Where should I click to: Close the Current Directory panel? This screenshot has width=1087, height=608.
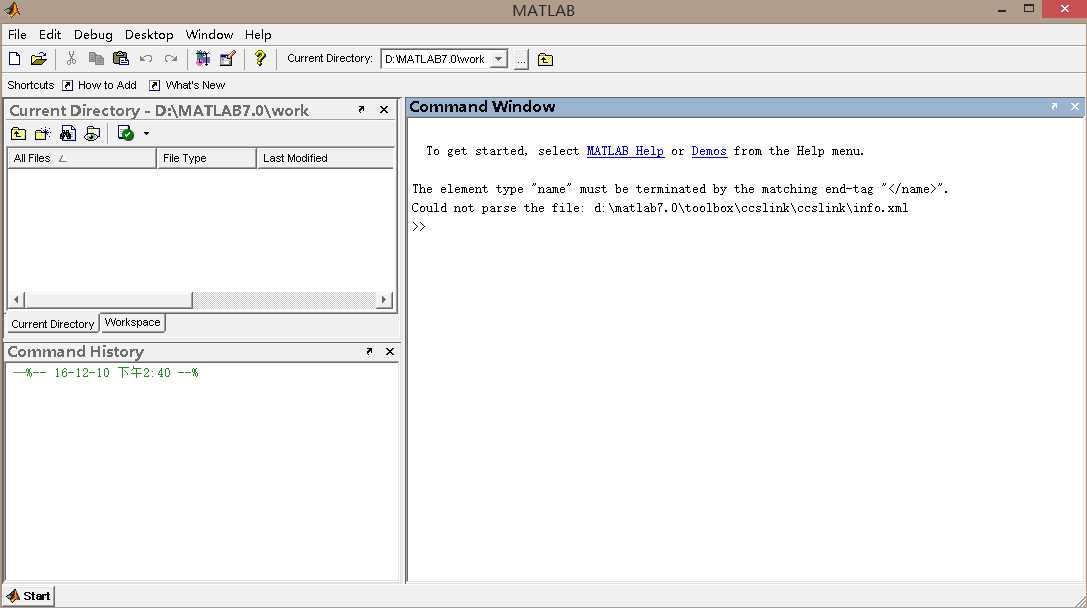click(x=384, y=110)
